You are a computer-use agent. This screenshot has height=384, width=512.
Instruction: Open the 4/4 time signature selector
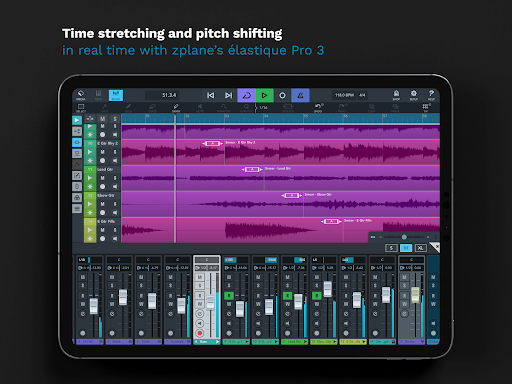[362, 95]
